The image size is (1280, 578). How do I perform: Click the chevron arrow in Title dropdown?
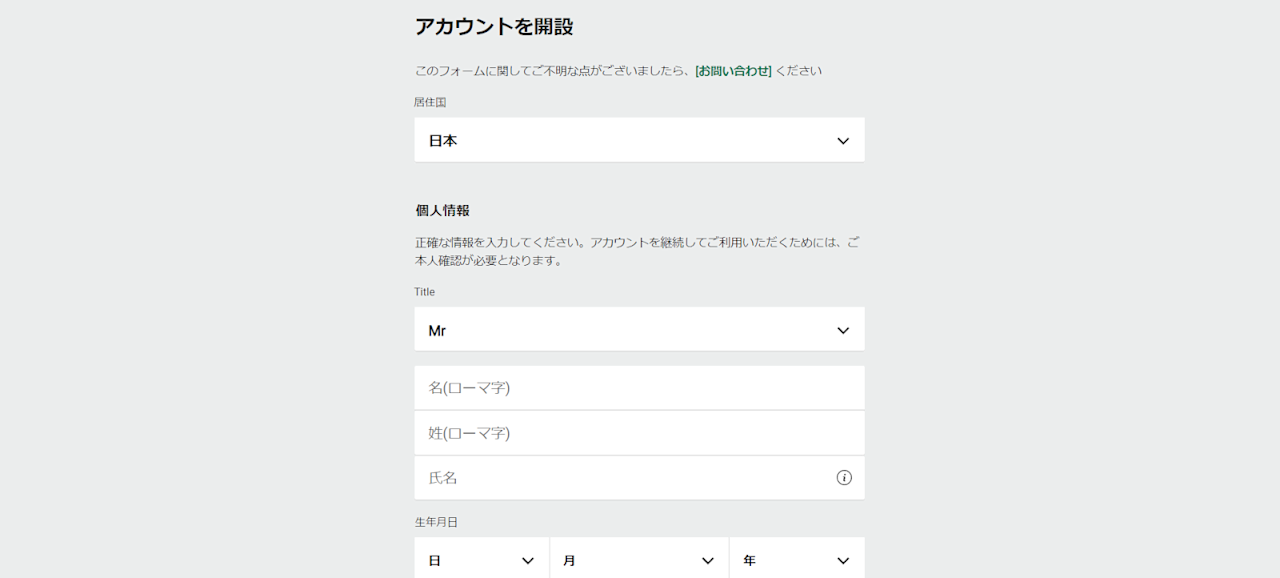[x=843, y=330]
